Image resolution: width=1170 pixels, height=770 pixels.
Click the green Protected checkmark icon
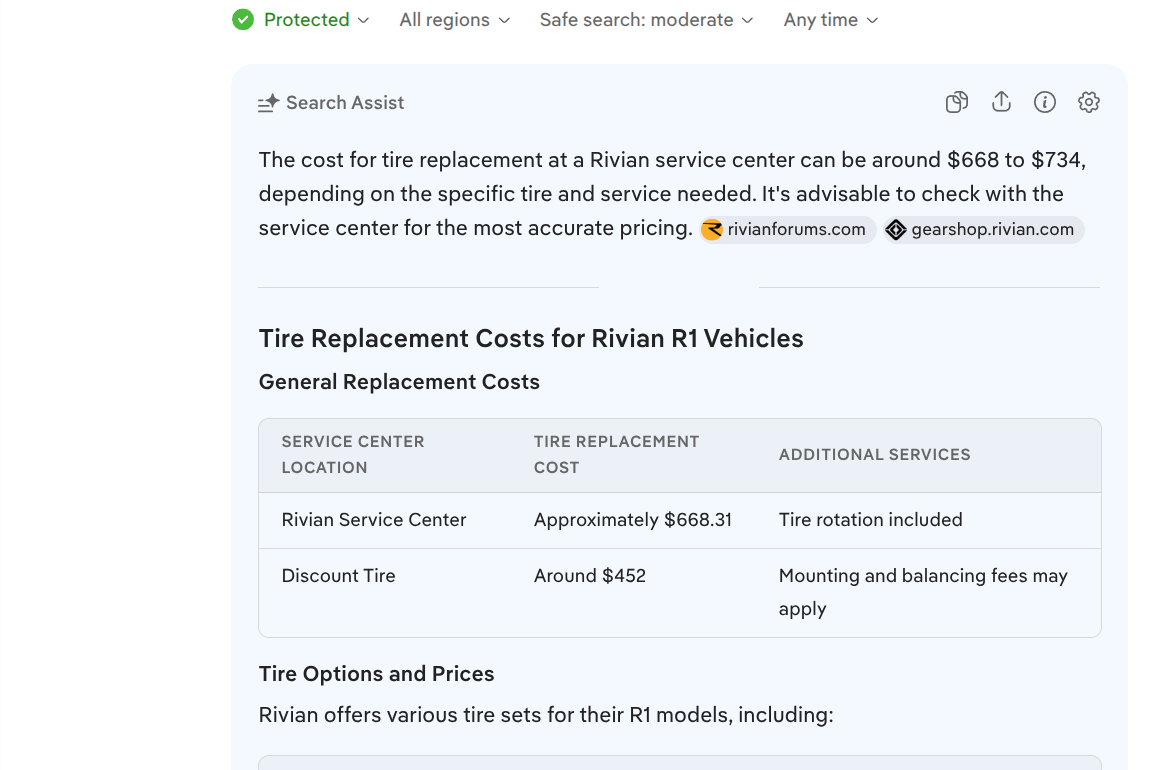click(x=243, y=20)
